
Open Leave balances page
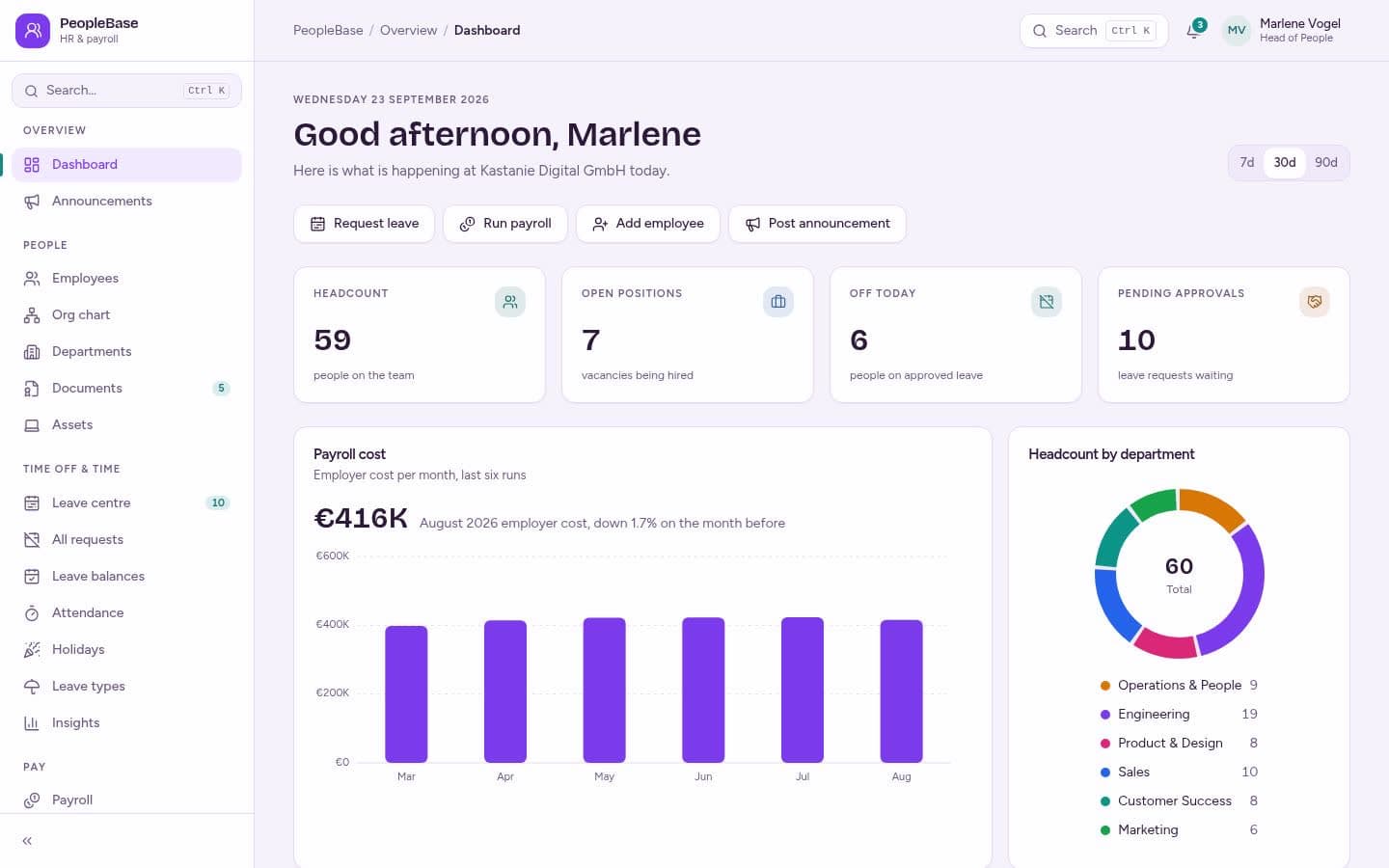tap(126, 576)
